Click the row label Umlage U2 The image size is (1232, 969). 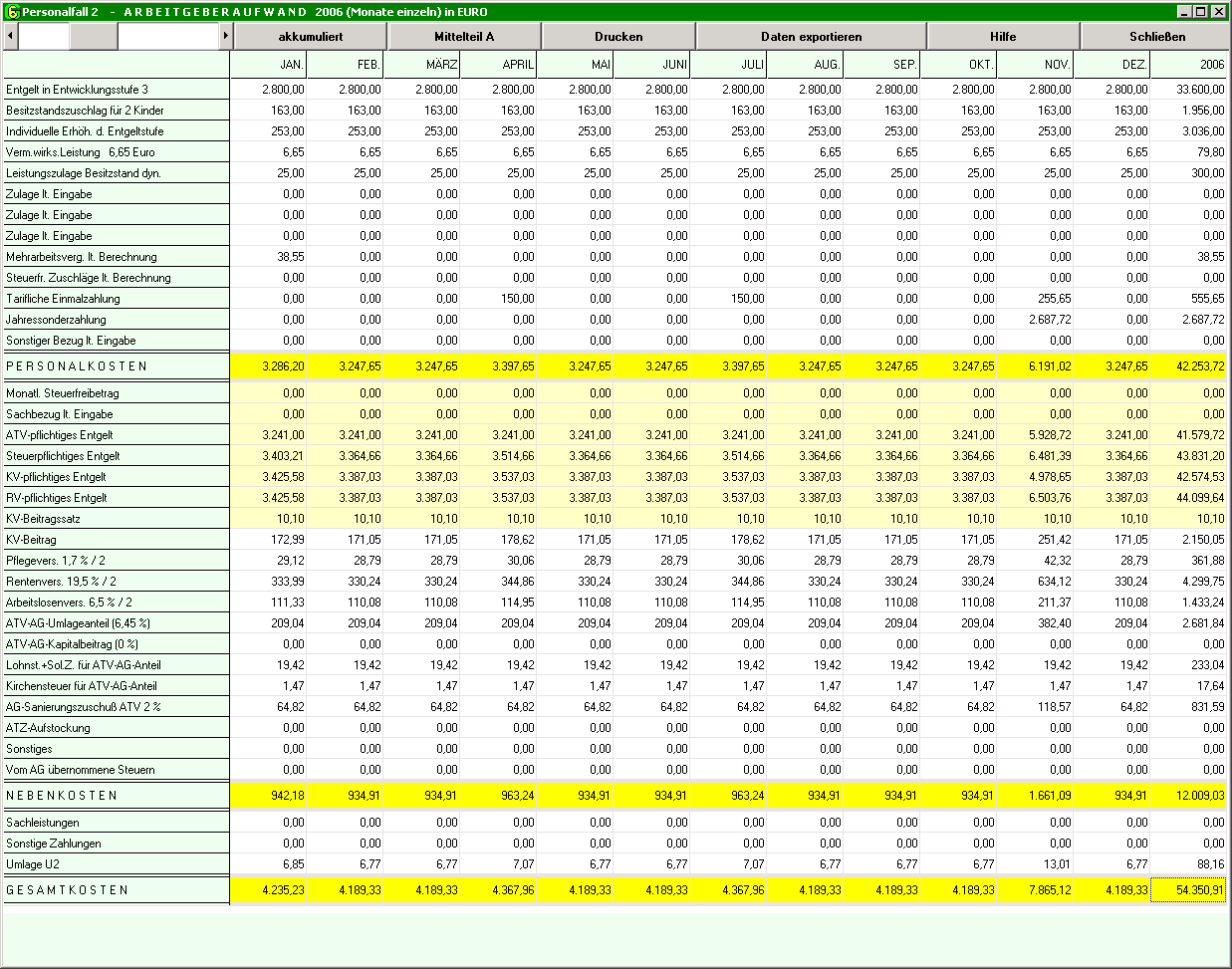117,864
